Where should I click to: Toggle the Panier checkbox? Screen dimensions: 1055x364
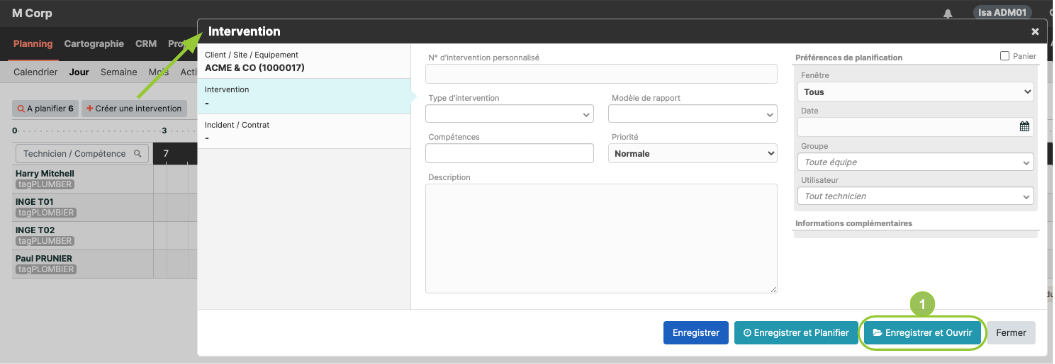coord(1005,57)
